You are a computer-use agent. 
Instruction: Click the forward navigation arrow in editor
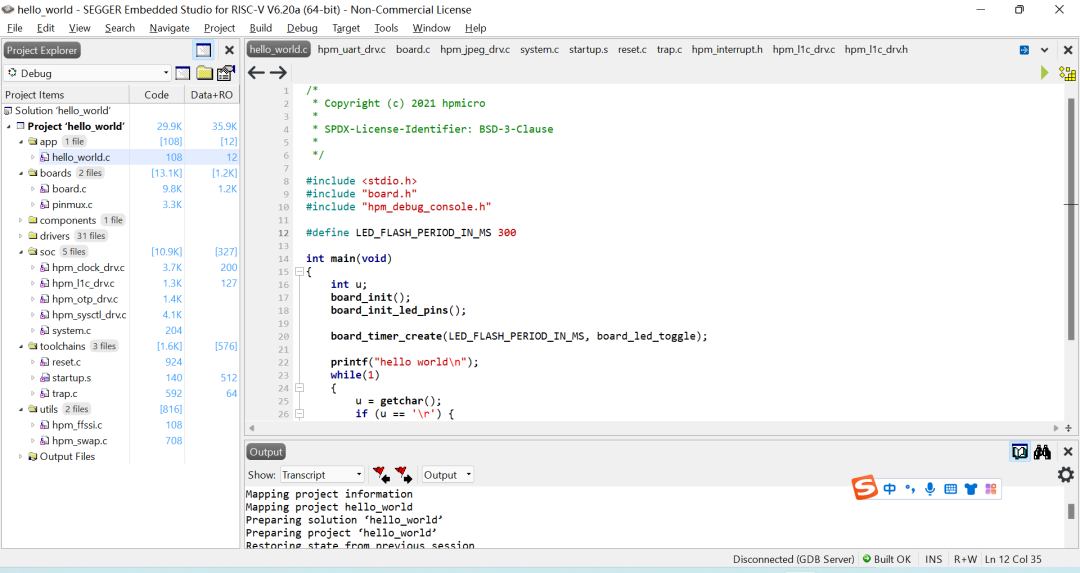pyautogui.click(x=278, y=72)
